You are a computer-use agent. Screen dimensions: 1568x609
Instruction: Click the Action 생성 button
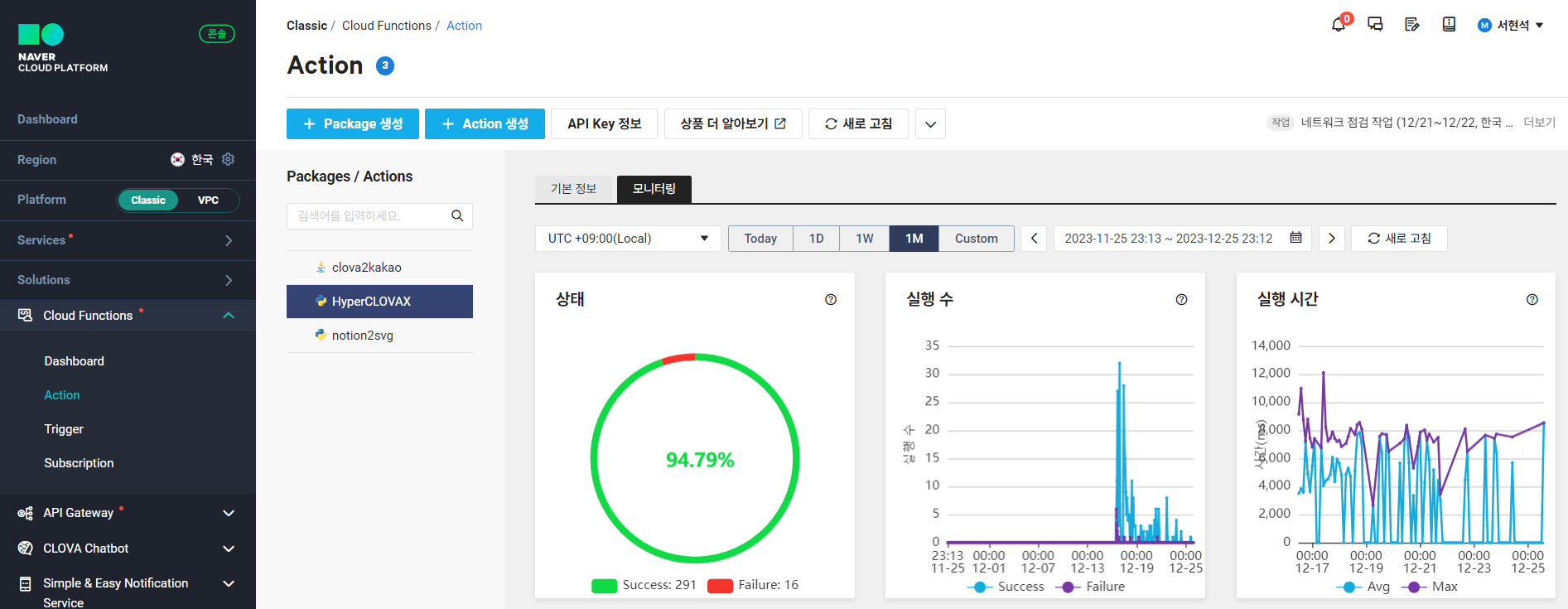point(485,124)
